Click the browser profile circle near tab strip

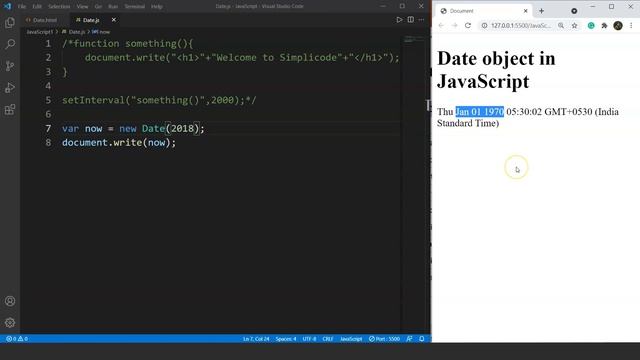574,11
